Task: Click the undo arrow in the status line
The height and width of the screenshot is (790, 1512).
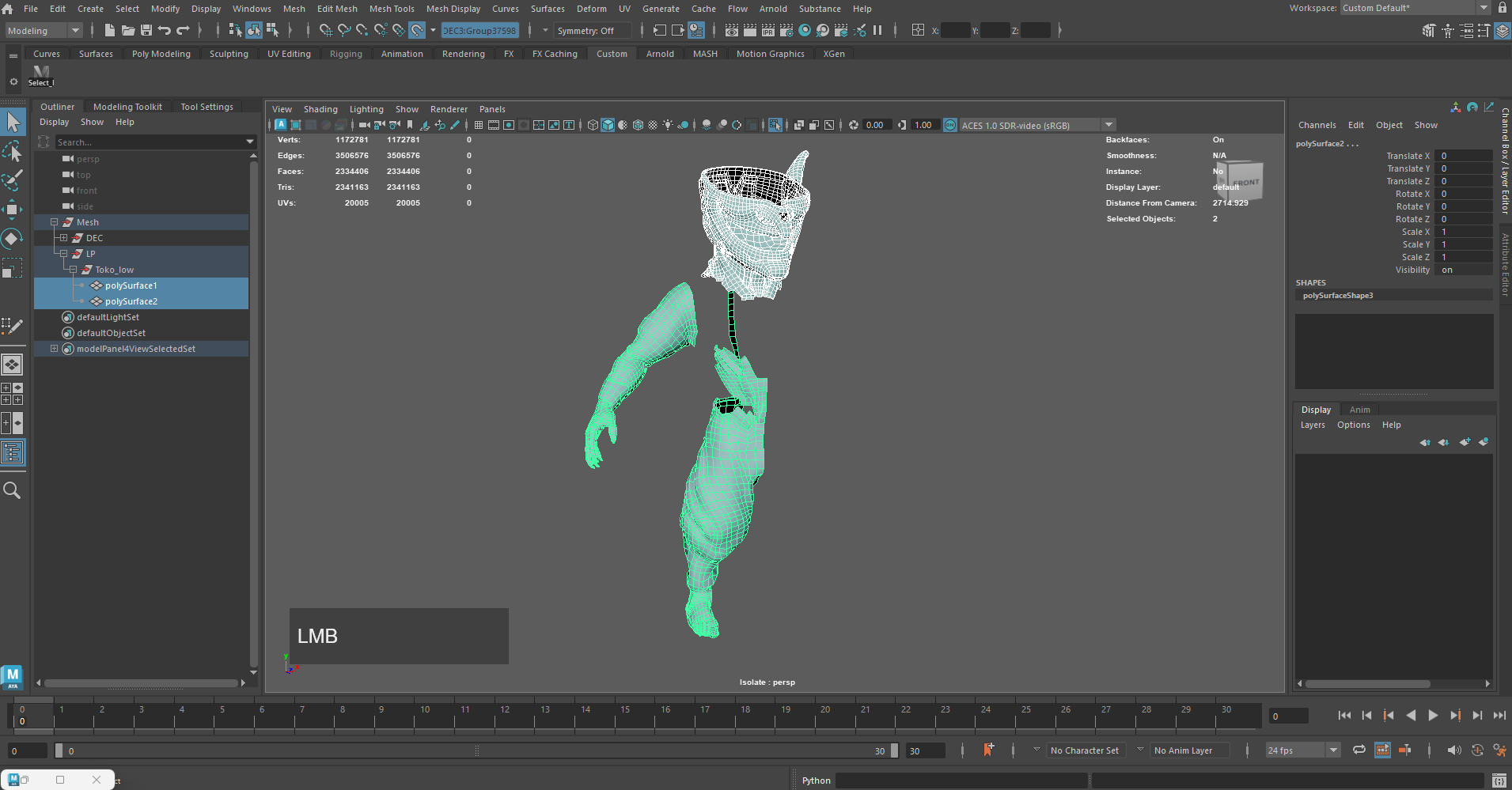Action: (165, 30)
